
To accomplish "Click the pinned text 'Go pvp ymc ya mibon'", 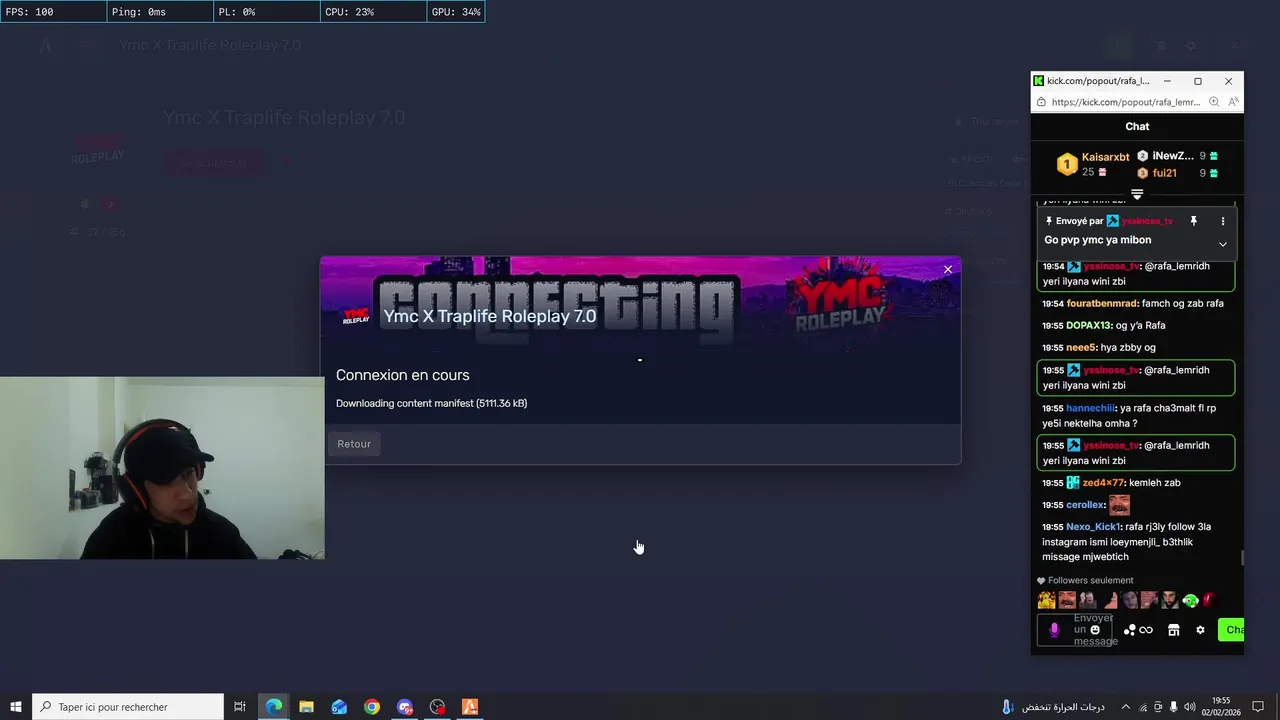I will (1097, 240).
